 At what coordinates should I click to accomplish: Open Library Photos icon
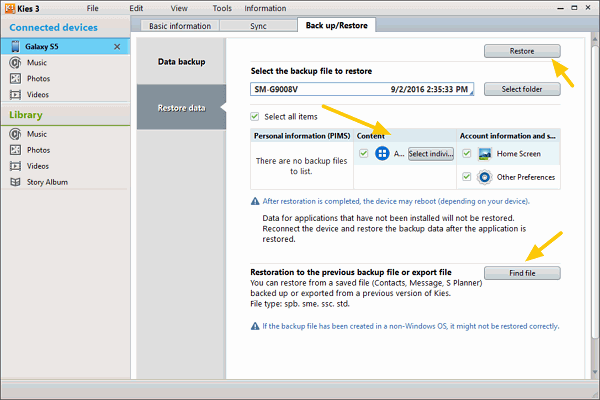[x=15, y=150]
